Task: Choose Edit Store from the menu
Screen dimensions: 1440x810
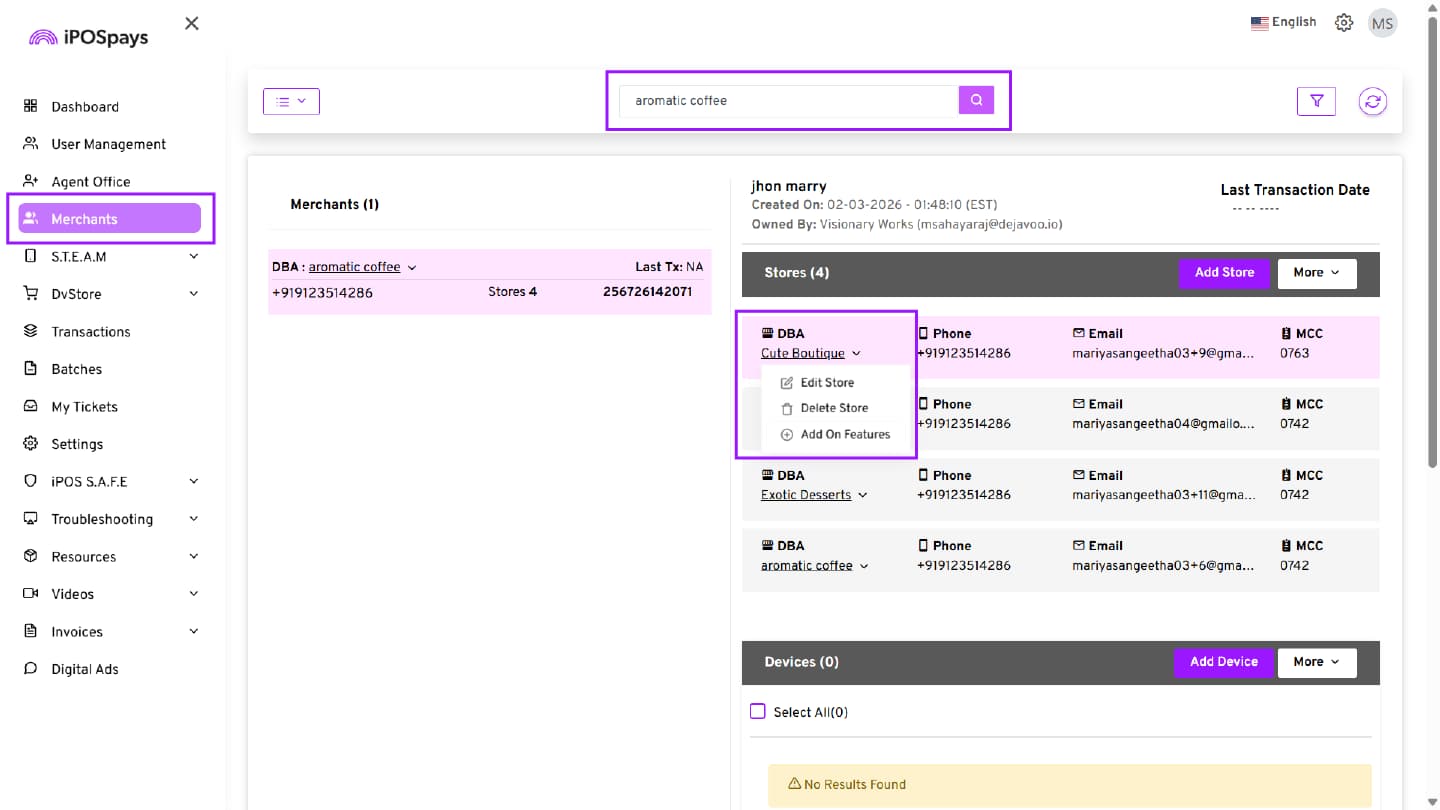Action: 826,382
